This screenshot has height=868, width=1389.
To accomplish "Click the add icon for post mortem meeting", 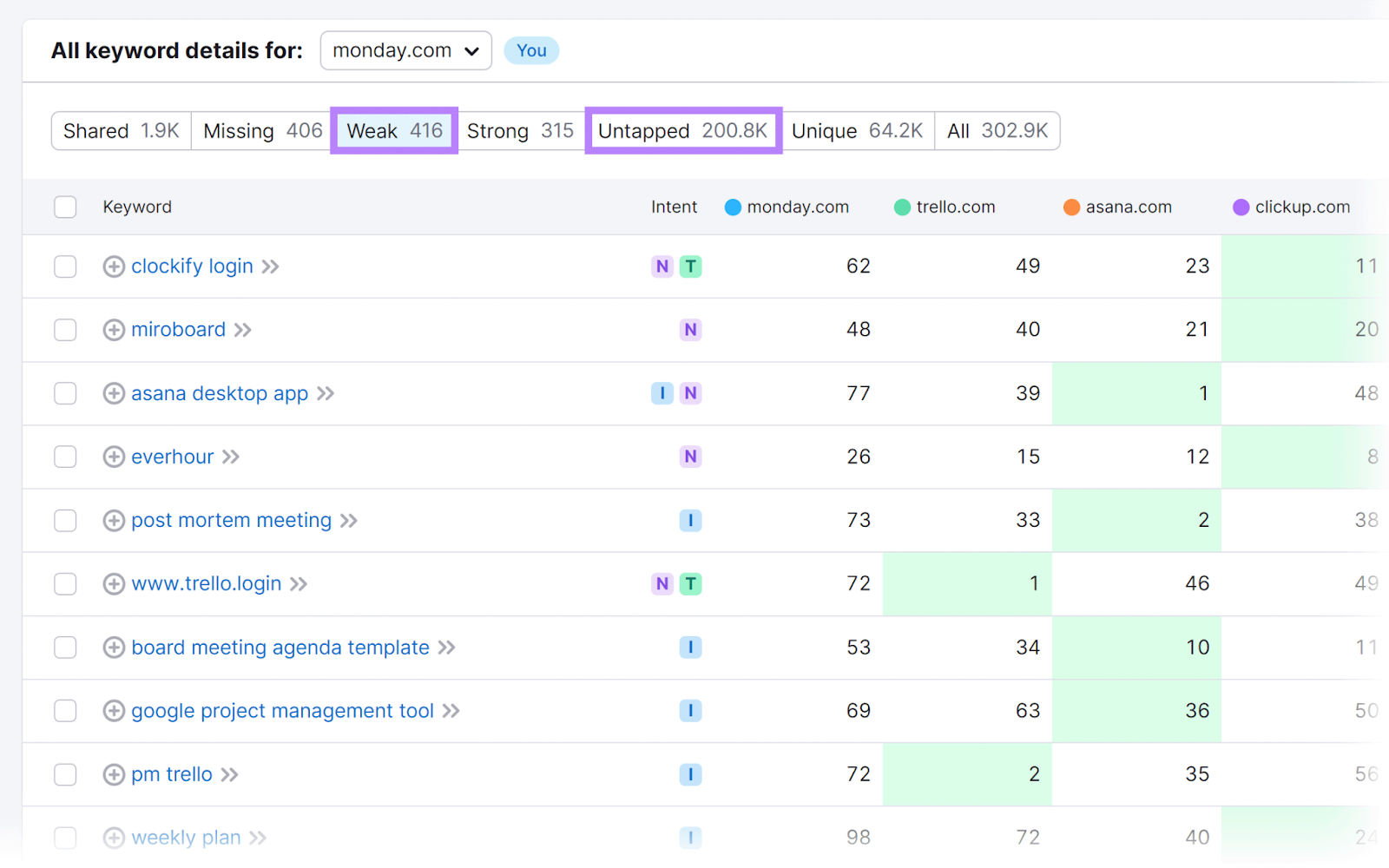I will point(114,521).
